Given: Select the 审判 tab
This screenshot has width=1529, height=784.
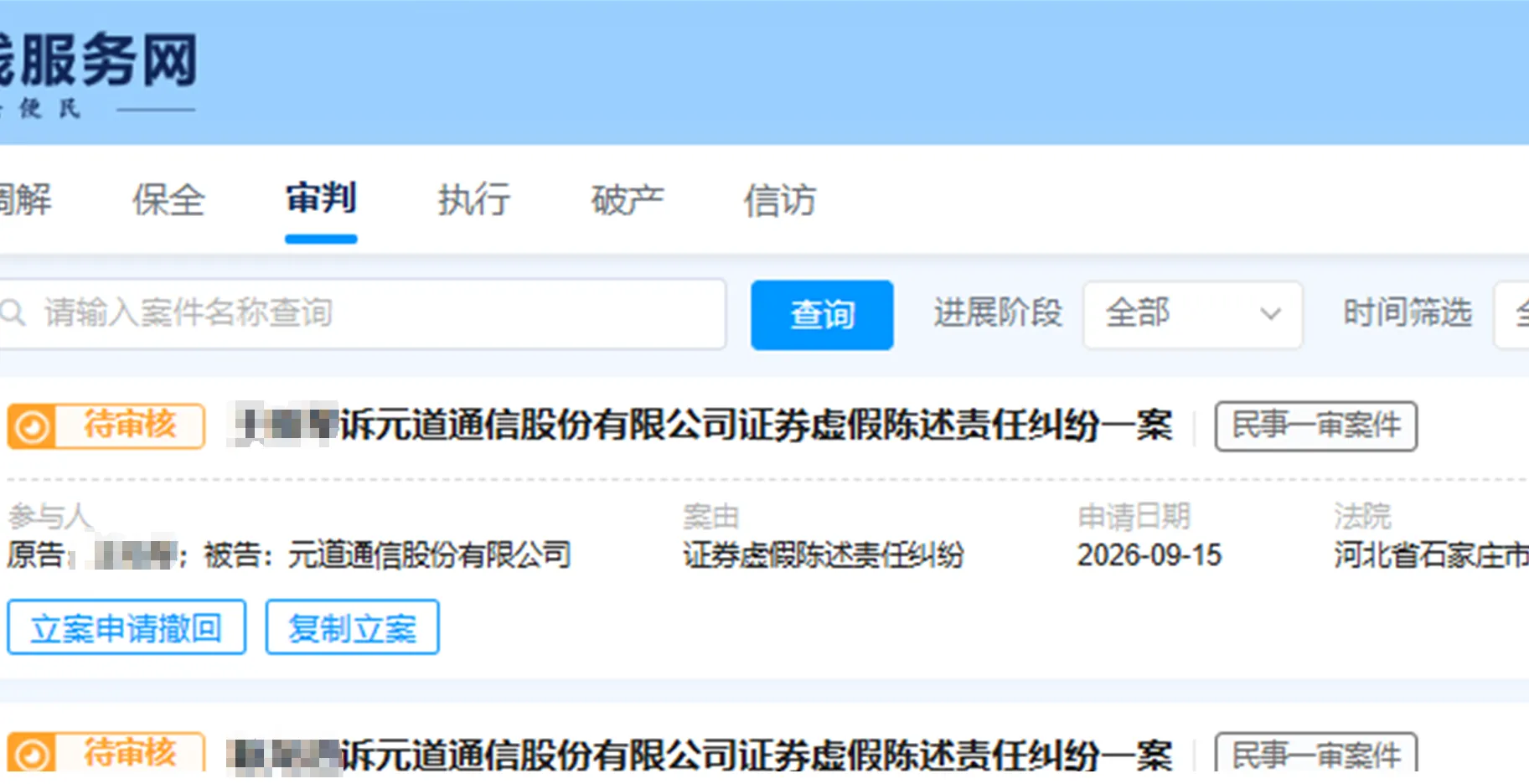Looking at the screenshot, I should click(x=321, y=199).
